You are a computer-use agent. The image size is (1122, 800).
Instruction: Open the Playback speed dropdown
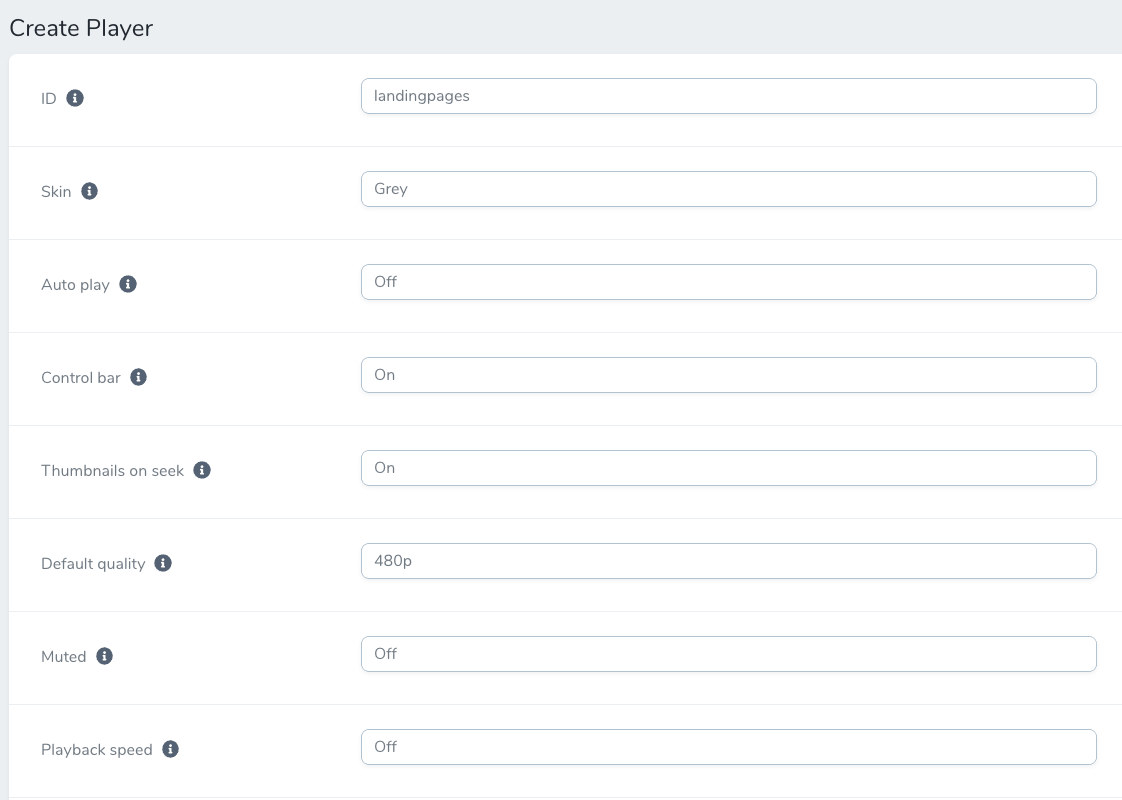tap(728, 747)
